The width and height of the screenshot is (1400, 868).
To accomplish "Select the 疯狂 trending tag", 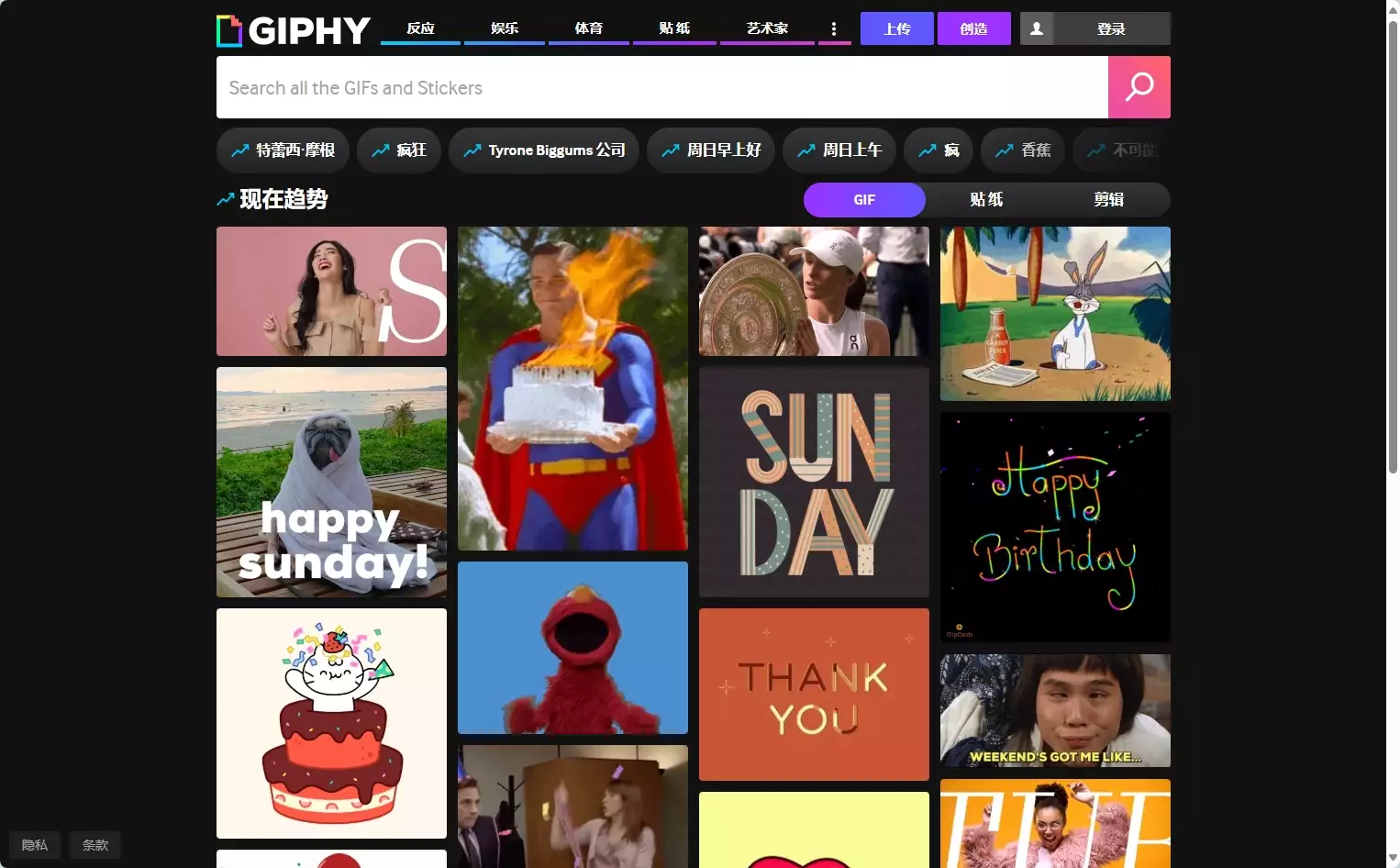I will [399, 150].
